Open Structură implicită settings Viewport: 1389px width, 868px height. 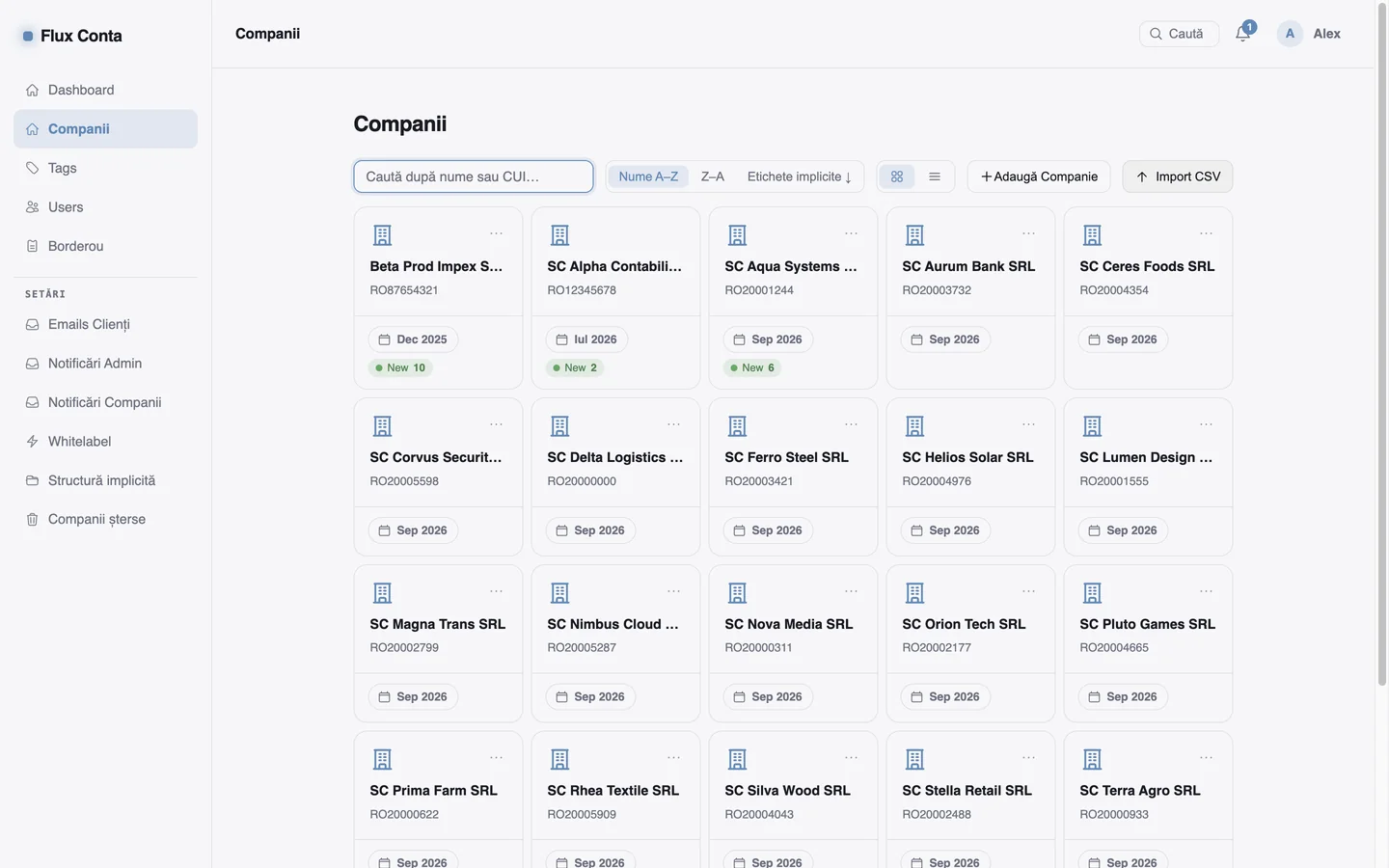coord(105,480)
